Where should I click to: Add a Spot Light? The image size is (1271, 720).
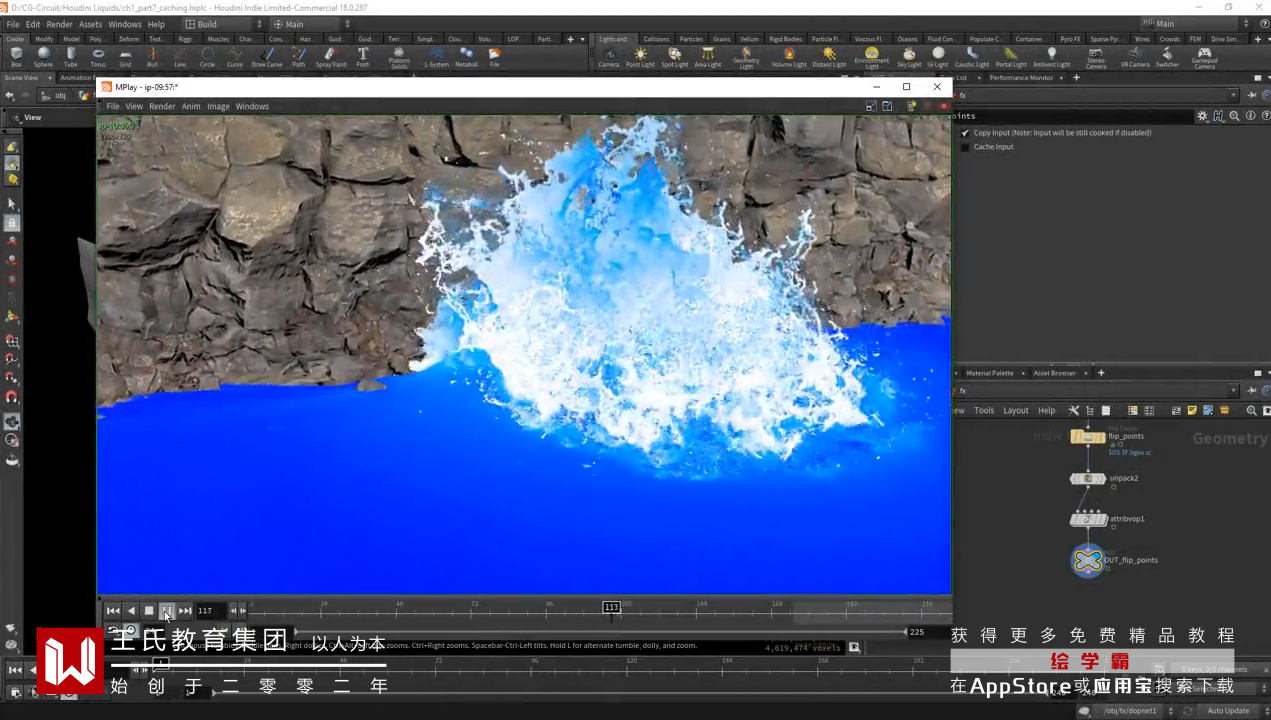[x=675, y=57]
